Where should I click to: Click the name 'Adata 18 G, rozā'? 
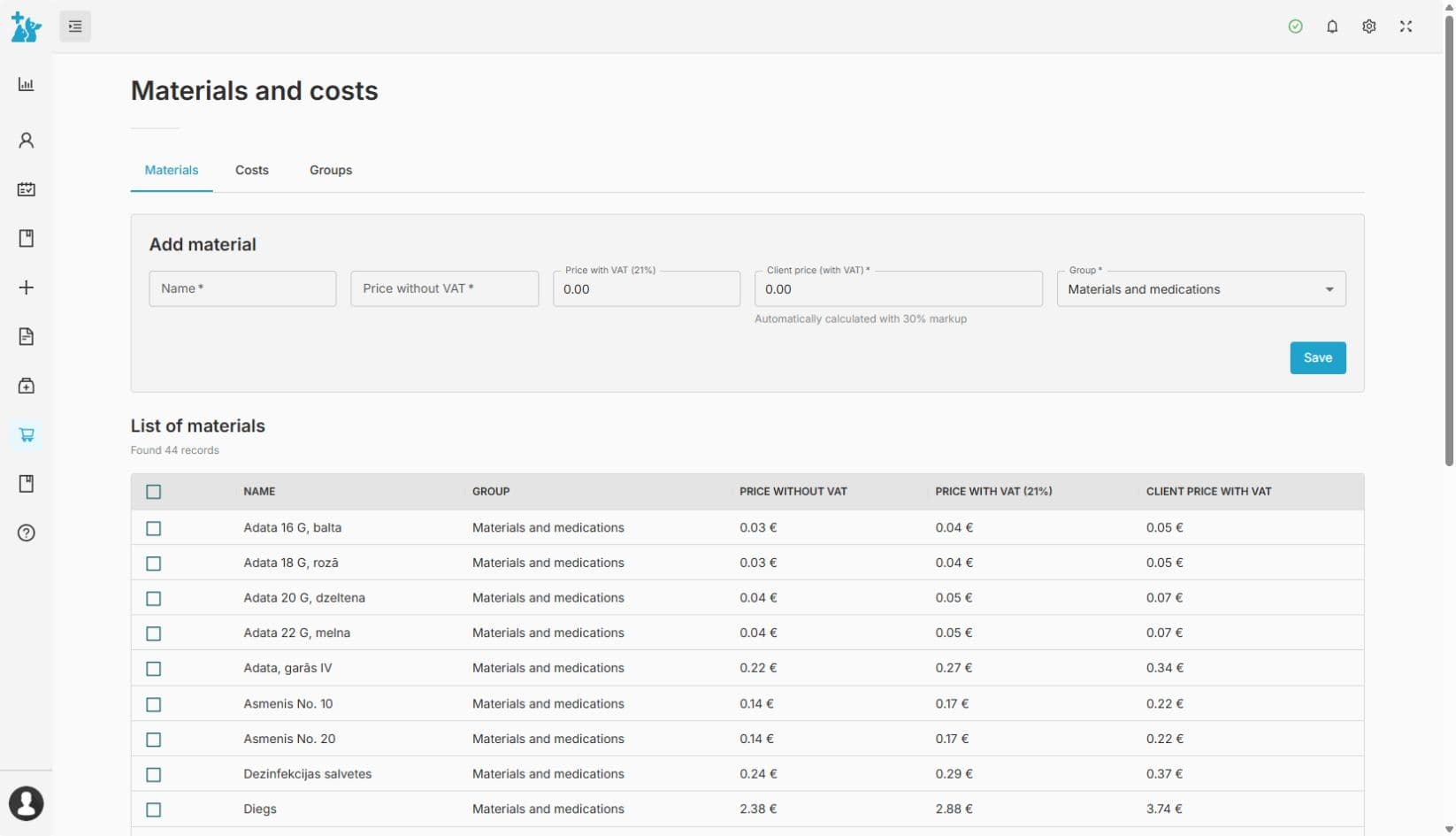point(291,563)
